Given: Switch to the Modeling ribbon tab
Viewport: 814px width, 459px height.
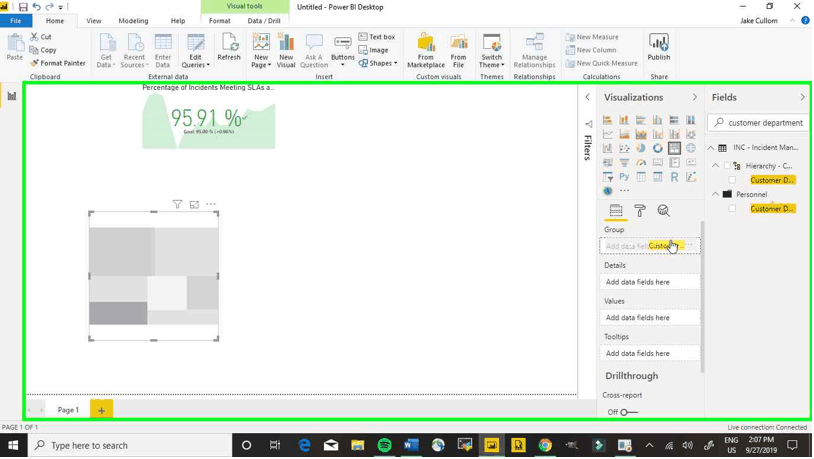Looking at the screenshot, I should pyautogui.click(x=133, y=21).
